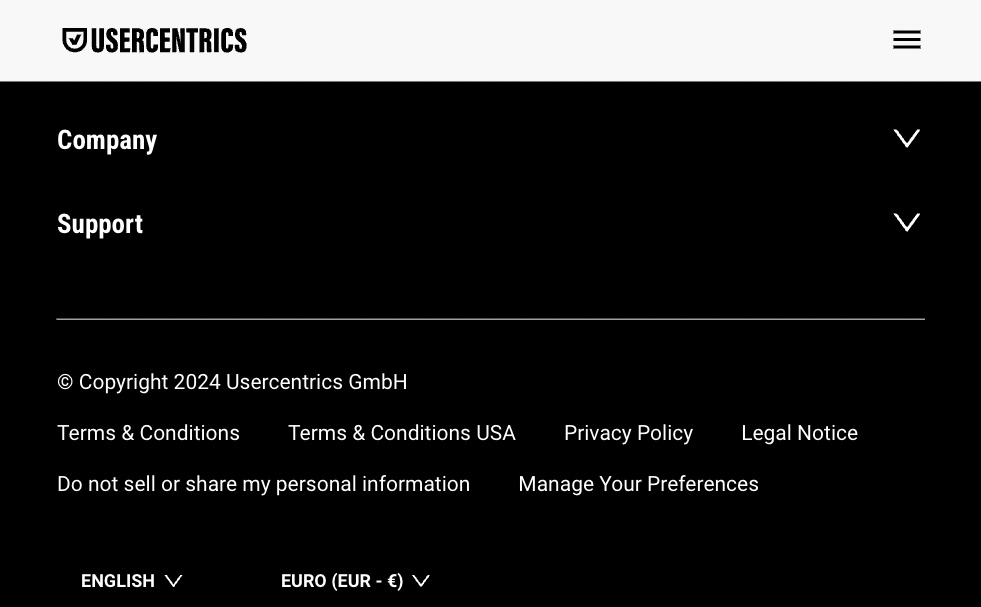Open the ENGLISH language selector

click(x=131, y=581)
